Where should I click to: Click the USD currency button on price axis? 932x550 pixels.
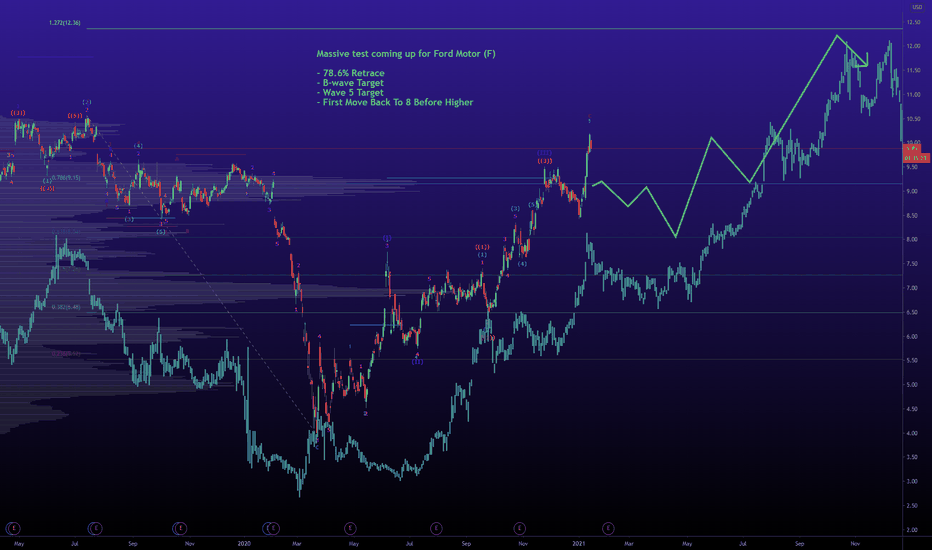click(x=917, y=7)
